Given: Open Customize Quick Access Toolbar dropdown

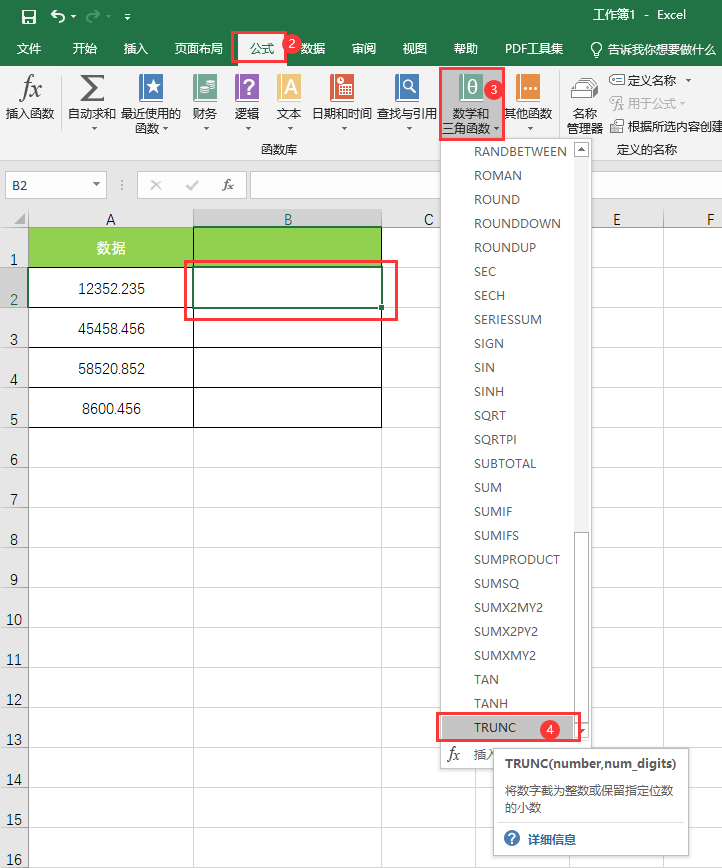Looking at the screenshot, I should pos(127,17).
